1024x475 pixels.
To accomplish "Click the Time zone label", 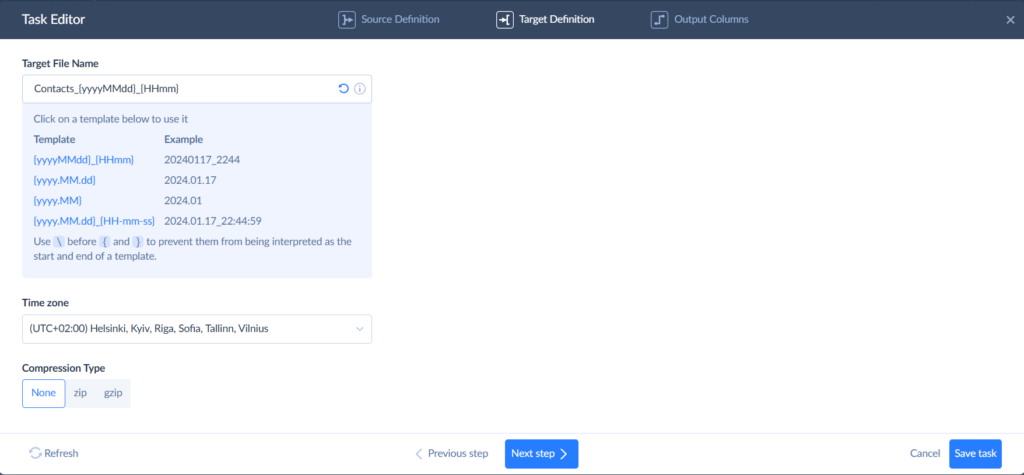I will 45,303.
